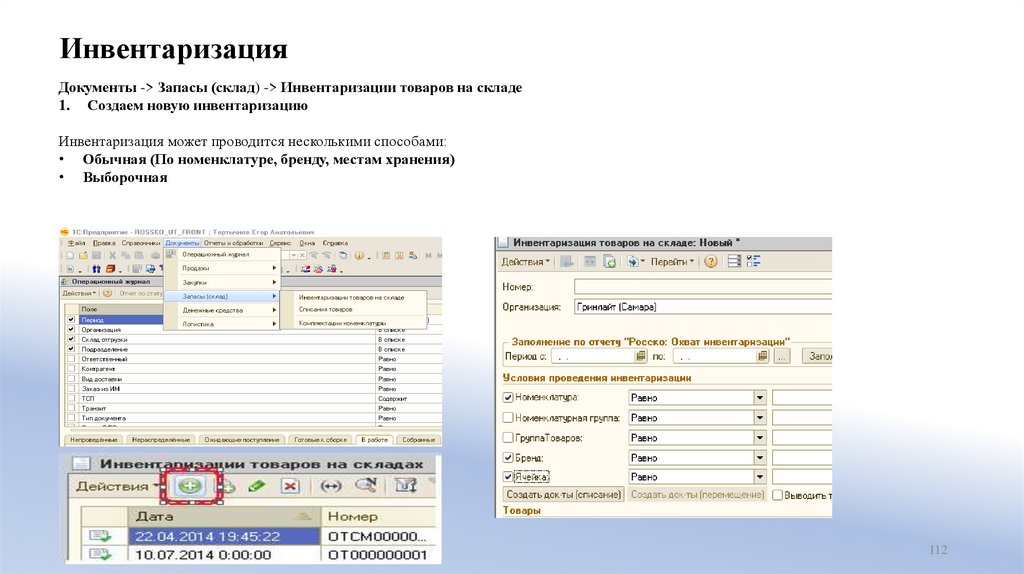Click the info 'i' icon in the 1C main toolbar

(x=359, y=255)
